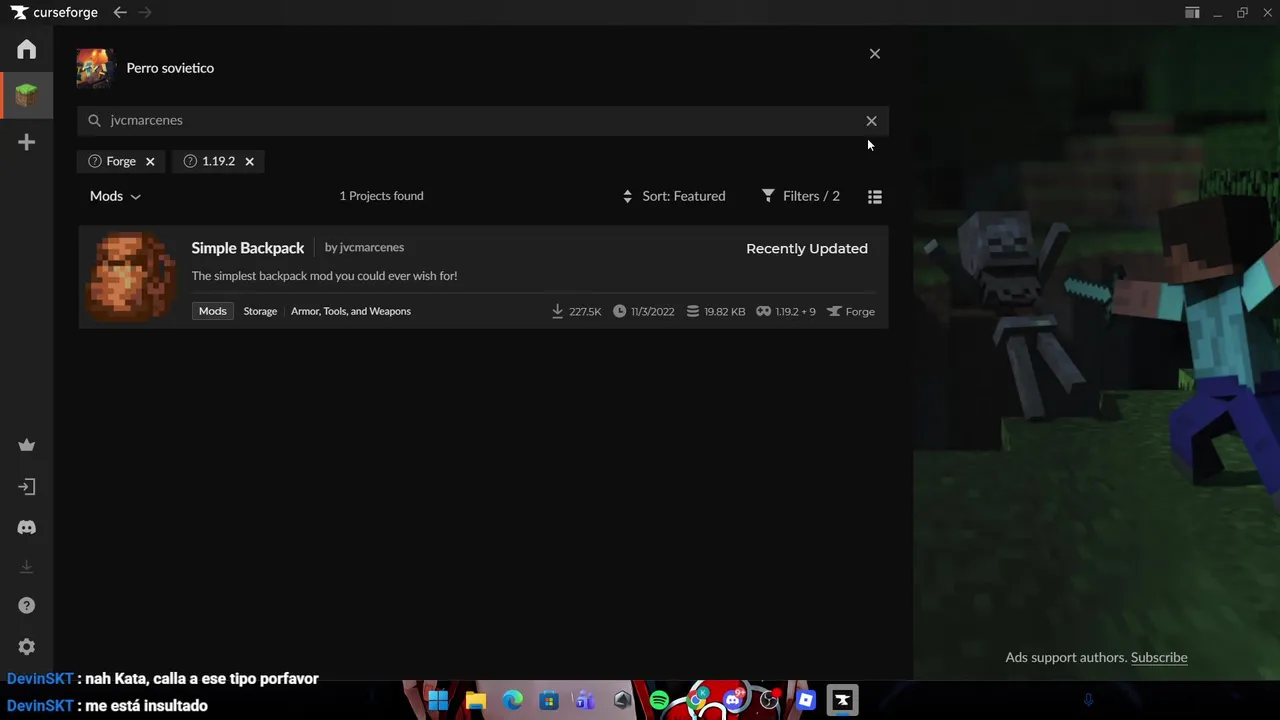Image resolution: width=1280 pixels, height=720 pixels.
Task: Click the search field with jvcmarcenes
Action: click(x=483, y=120)
